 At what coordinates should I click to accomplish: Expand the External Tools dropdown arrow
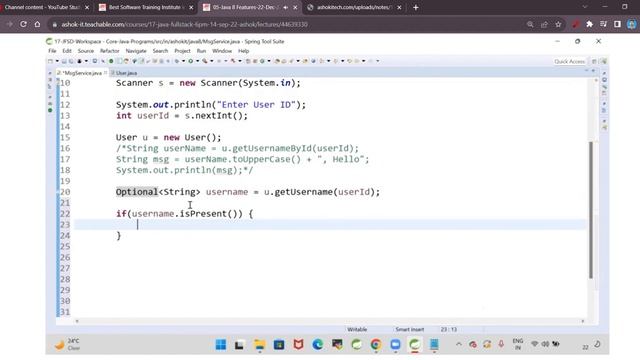tap(211, 61)
